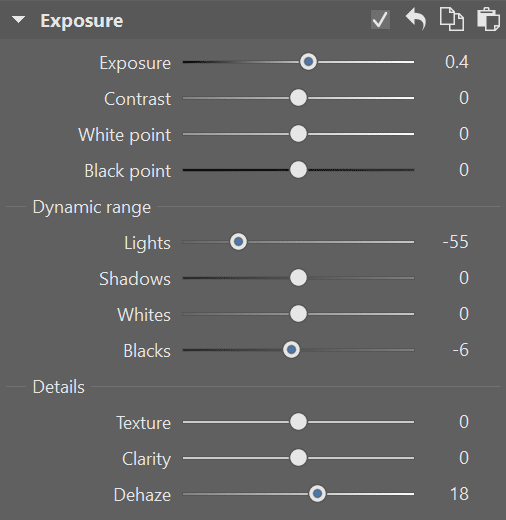506x520 pixels.
Task: Click the paste settings clipboard icon
Action: tap(488, 19)
